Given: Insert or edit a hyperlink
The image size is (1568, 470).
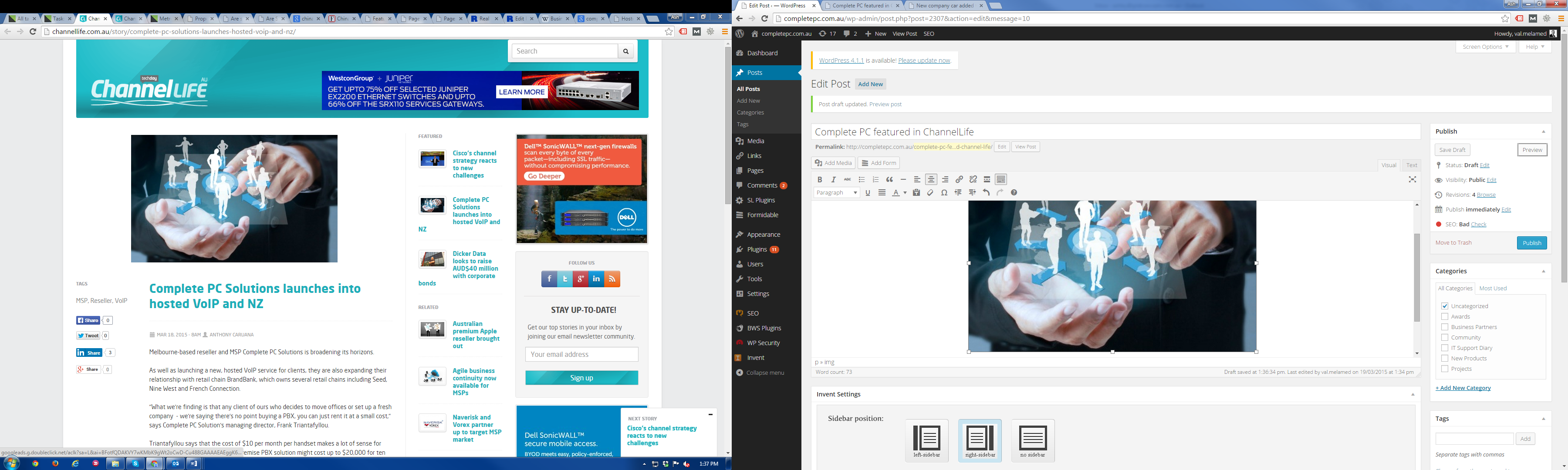Looking at the screenshot, I should pos(959,179).
